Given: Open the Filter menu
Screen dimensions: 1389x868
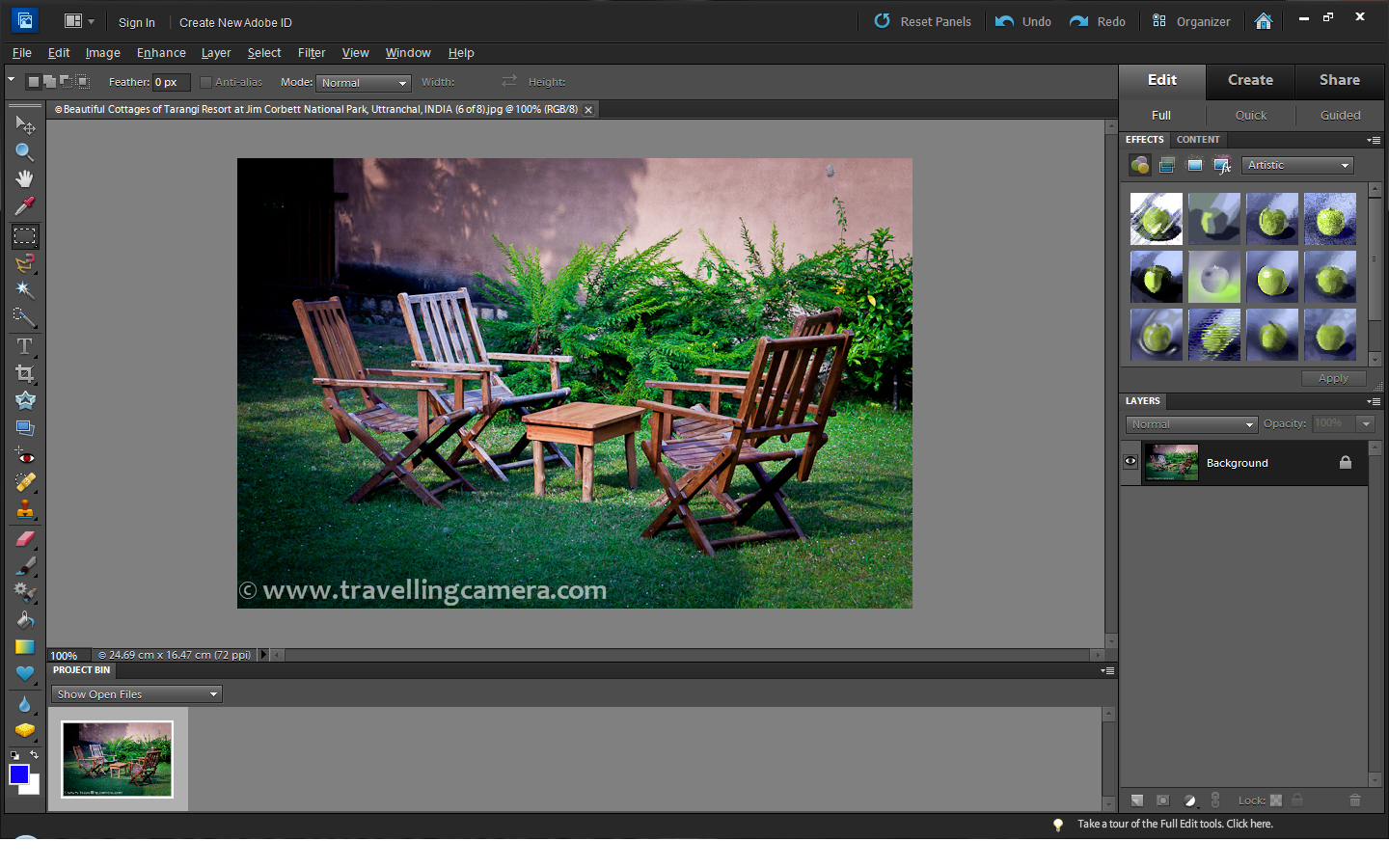Looking at the screenshot, I should pyautogui.click(x=312, y=53).
